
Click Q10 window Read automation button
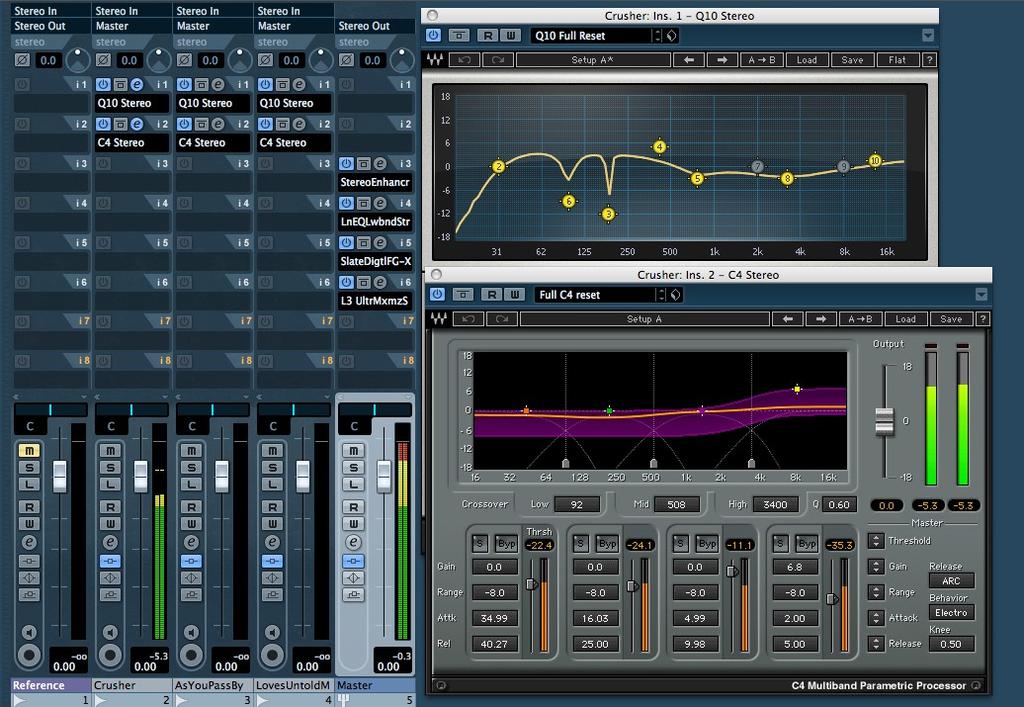(488, 35)
